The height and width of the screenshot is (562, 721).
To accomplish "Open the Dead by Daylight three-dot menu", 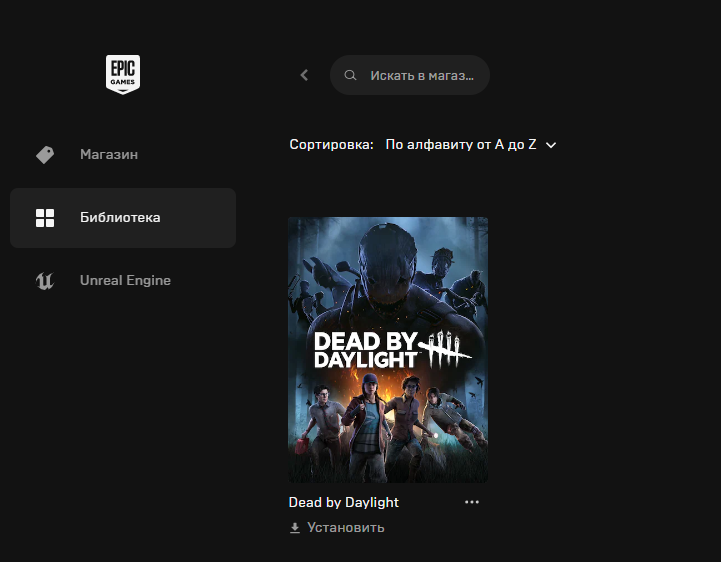I will 472,502.
